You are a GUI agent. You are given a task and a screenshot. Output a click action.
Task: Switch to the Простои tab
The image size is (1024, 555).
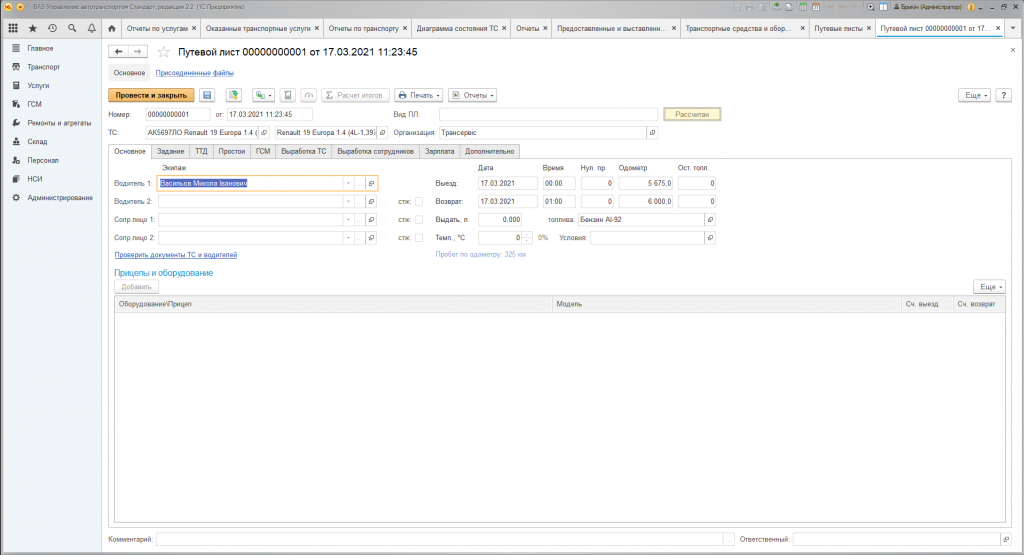tap(232, 151)
